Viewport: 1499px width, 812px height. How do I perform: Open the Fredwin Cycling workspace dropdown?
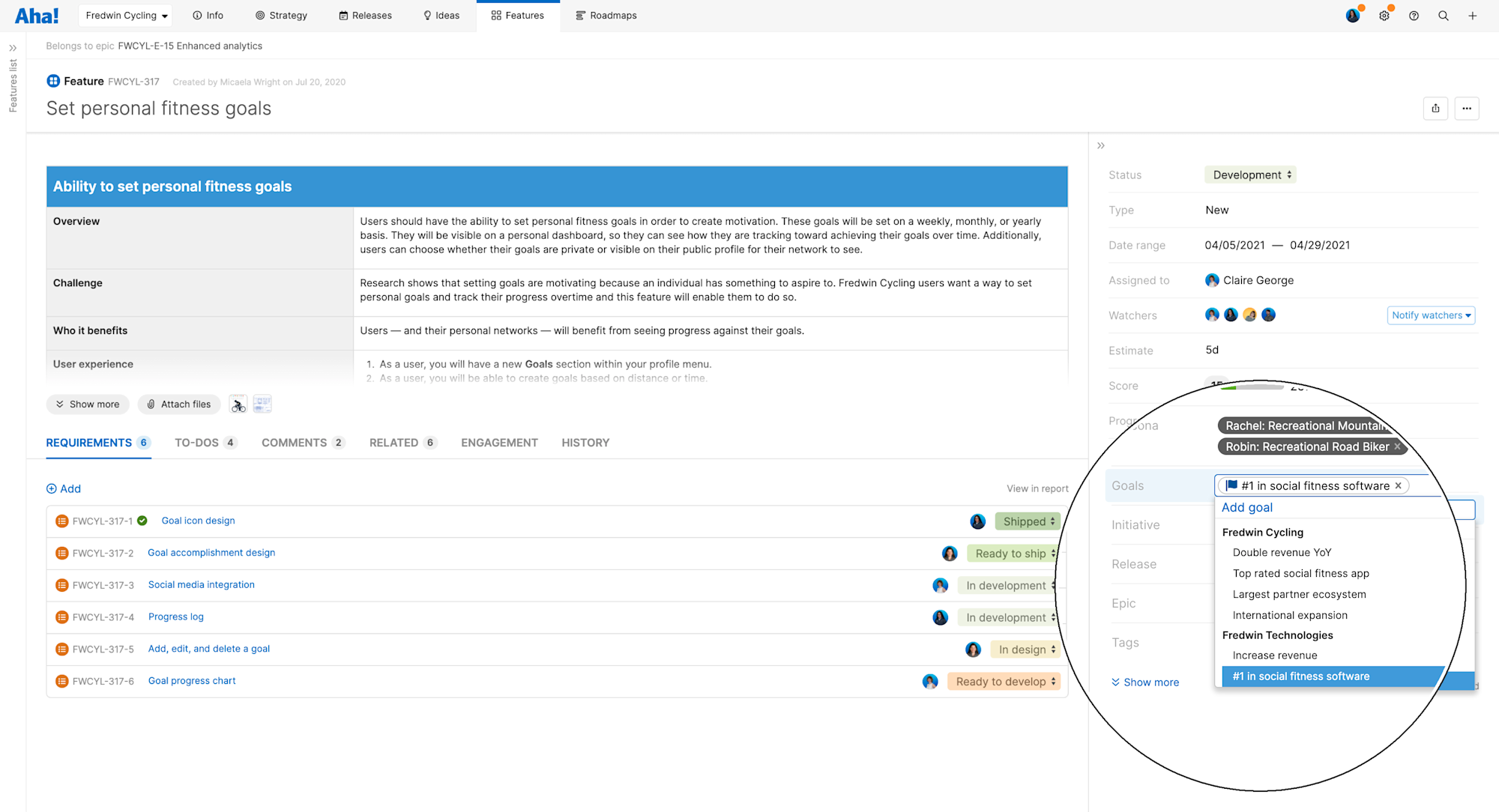coord(124,15)
